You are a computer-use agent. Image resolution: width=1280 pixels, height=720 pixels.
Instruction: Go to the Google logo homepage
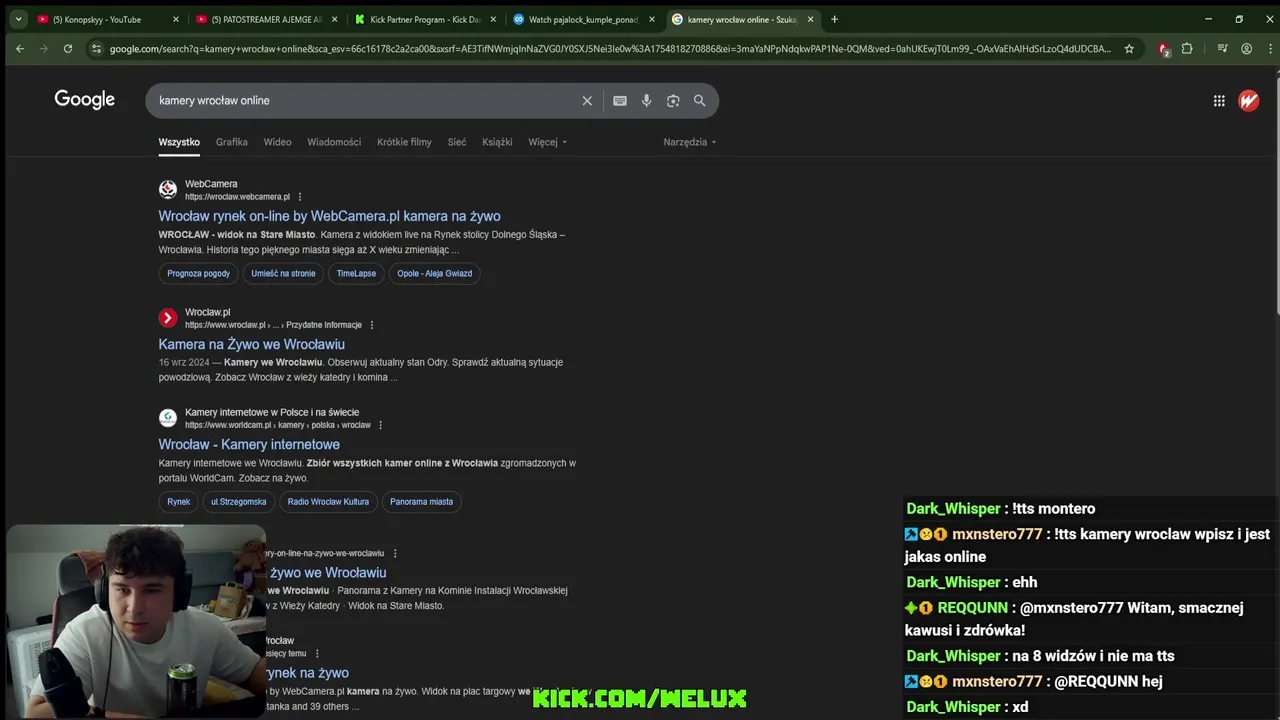point(85,100)
